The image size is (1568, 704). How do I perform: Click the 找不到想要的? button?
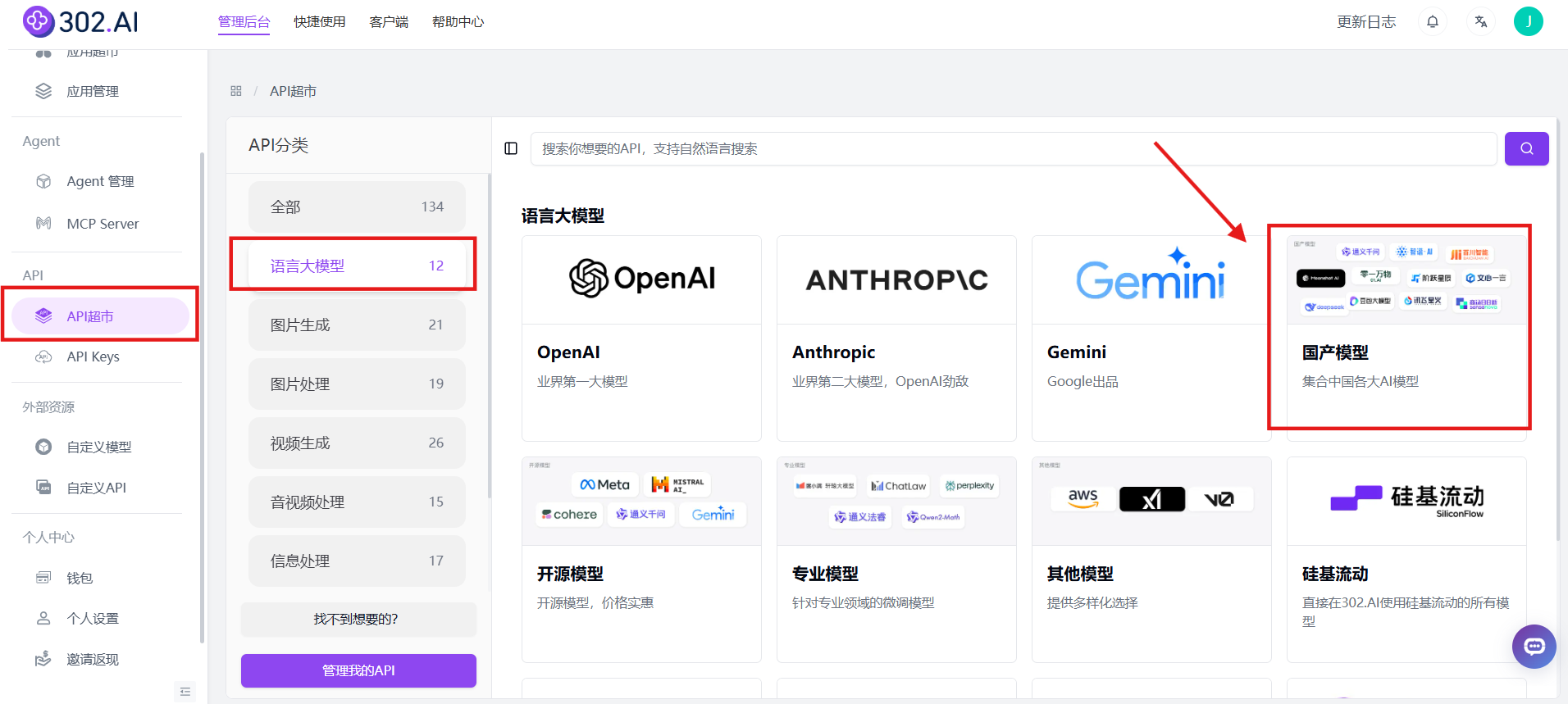click(358, 619)
